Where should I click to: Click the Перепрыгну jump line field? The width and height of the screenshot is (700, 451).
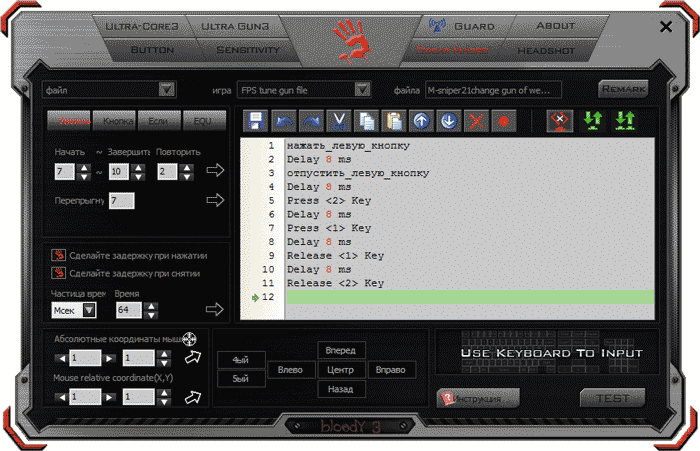121,200
